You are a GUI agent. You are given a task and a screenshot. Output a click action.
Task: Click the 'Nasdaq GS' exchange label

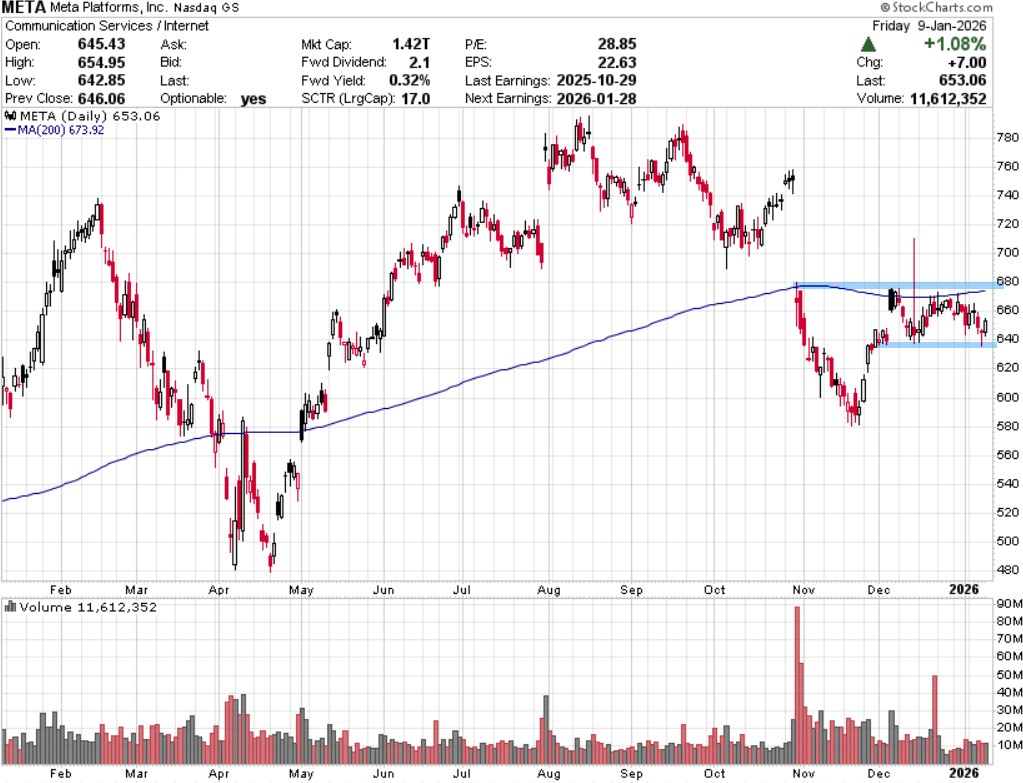206,8
